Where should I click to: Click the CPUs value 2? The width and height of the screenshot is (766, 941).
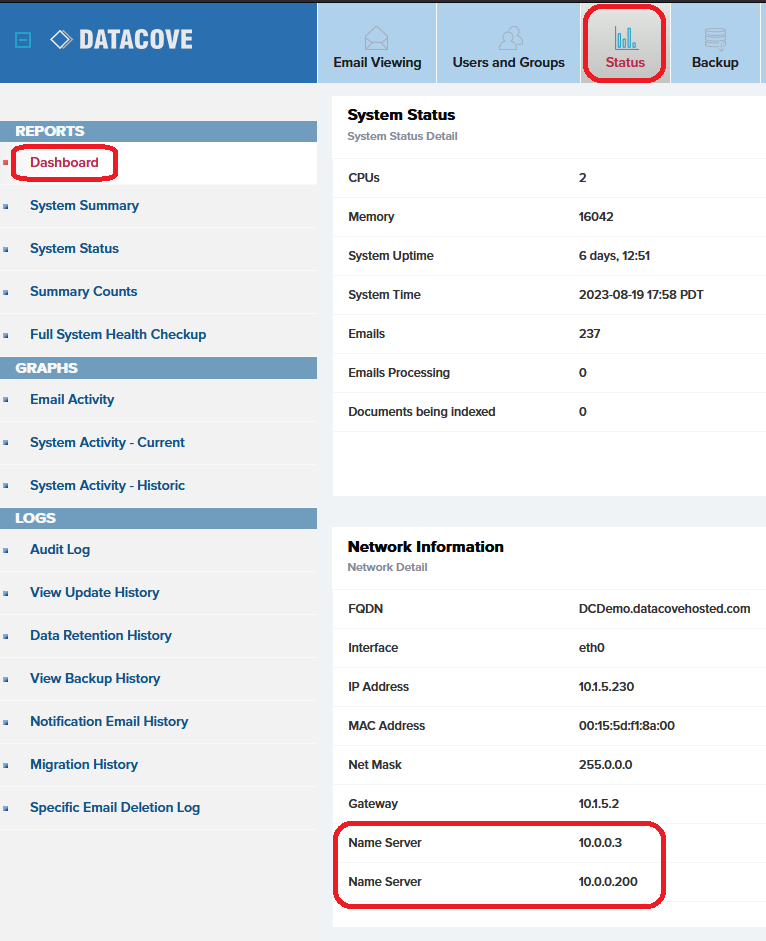point(582,178)
